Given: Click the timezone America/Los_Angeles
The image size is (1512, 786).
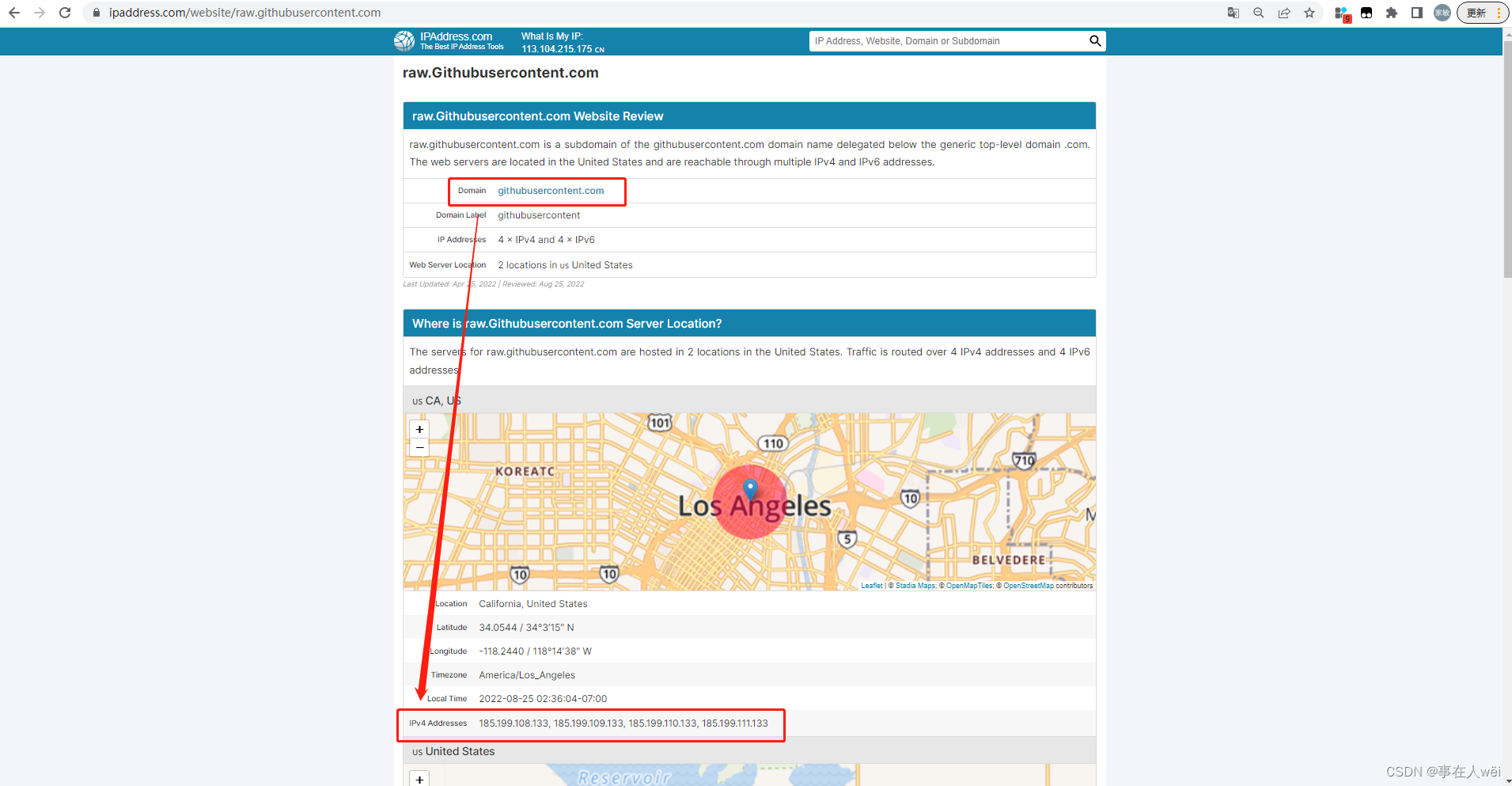Looking at the screenshot, I should coord(527,675).
